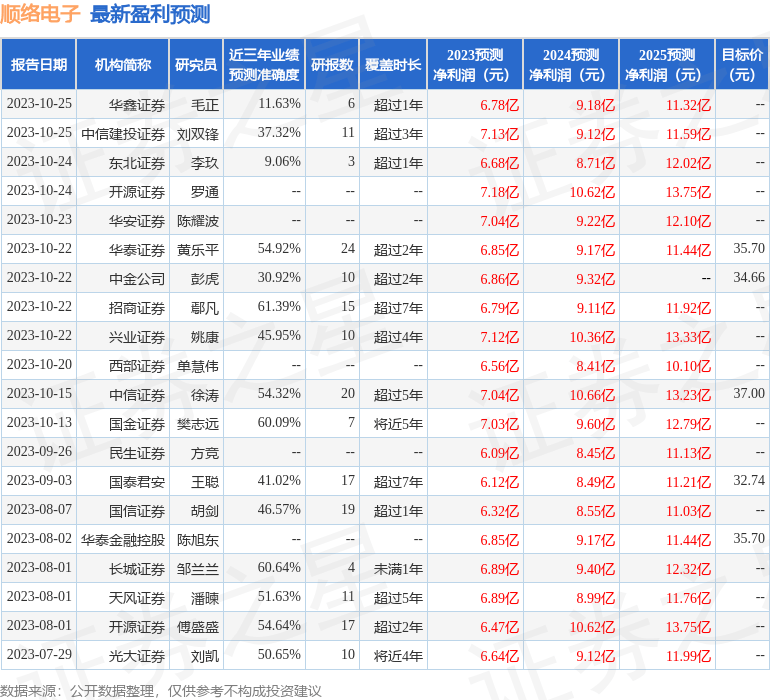This screenshot has width=770, height=700.
Task: Click the 2024预测净利润 column header
Action: click(571, 64)
